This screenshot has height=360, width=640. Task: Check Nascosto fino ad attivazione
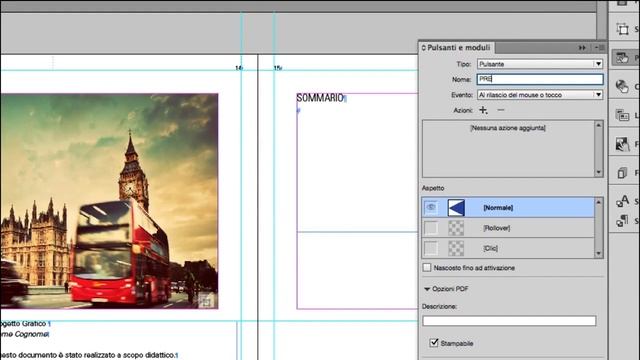tap(427, 267)
